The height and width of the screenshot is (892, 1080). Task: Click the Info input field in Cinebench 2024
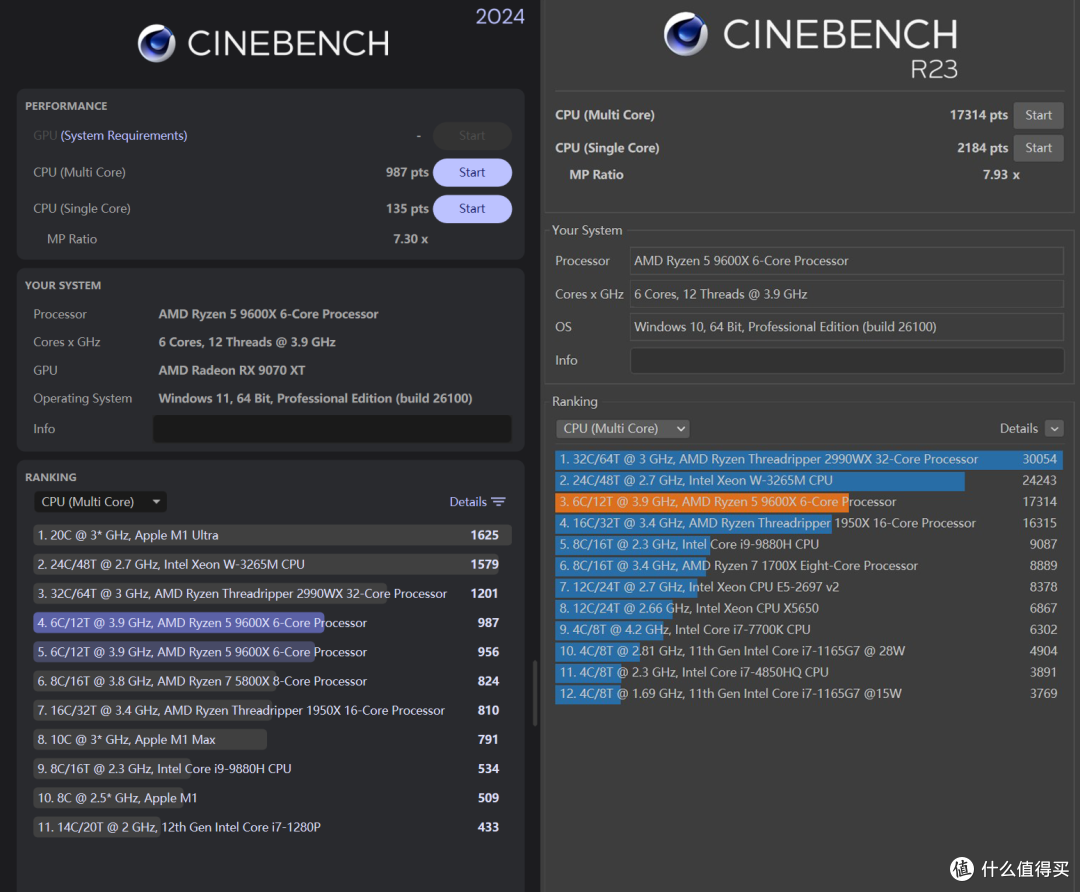332,428
